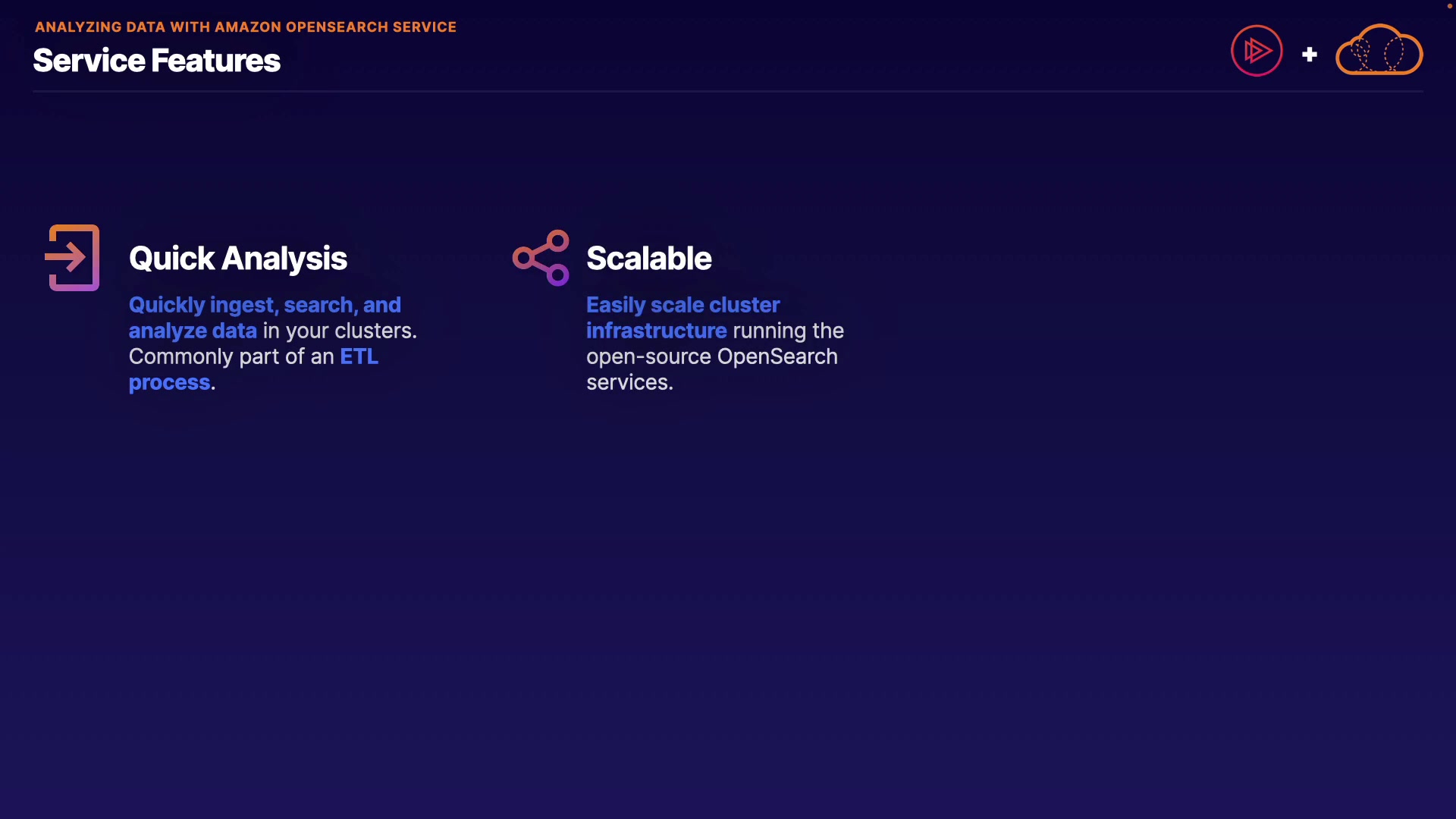This screenshot has width=1456, height=819.
Task: Click the orange A Cloud Guru cloud icon
Action: [1379, 50]
